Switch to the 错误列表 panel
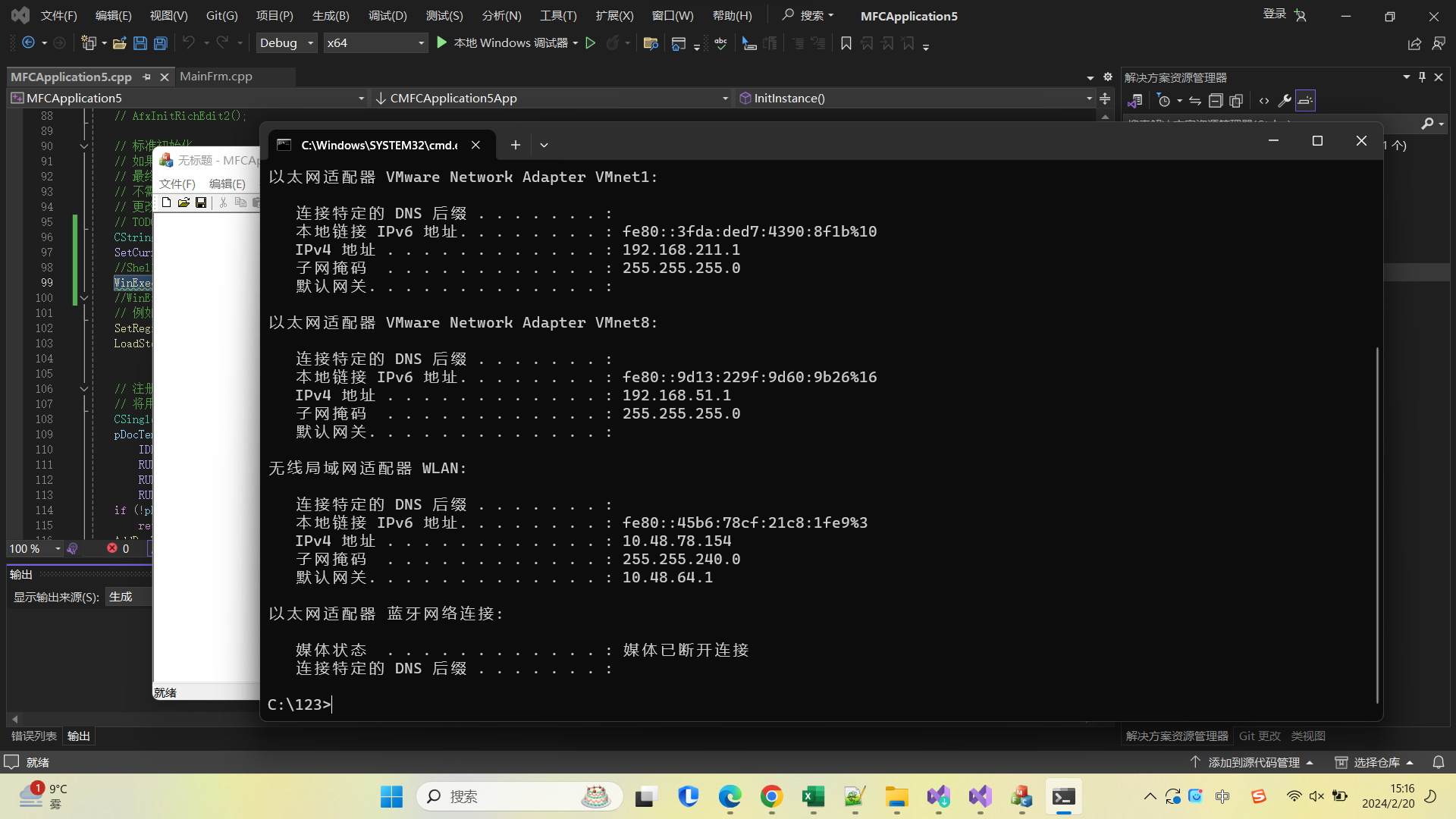The image size is (1456, 819). point(33,736)
